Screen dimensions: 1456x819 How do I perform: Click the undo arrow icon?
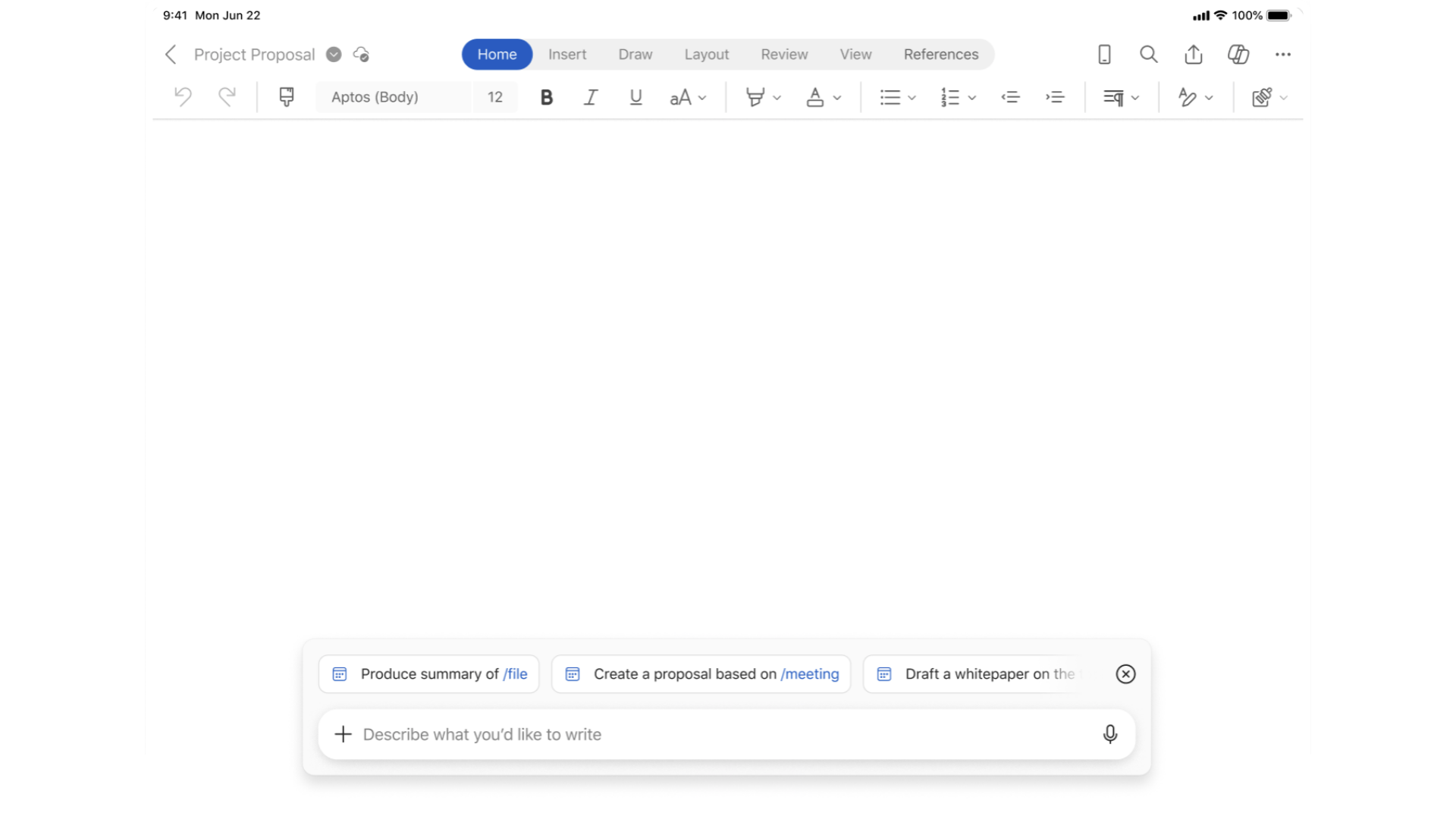[x=183, y=96]
